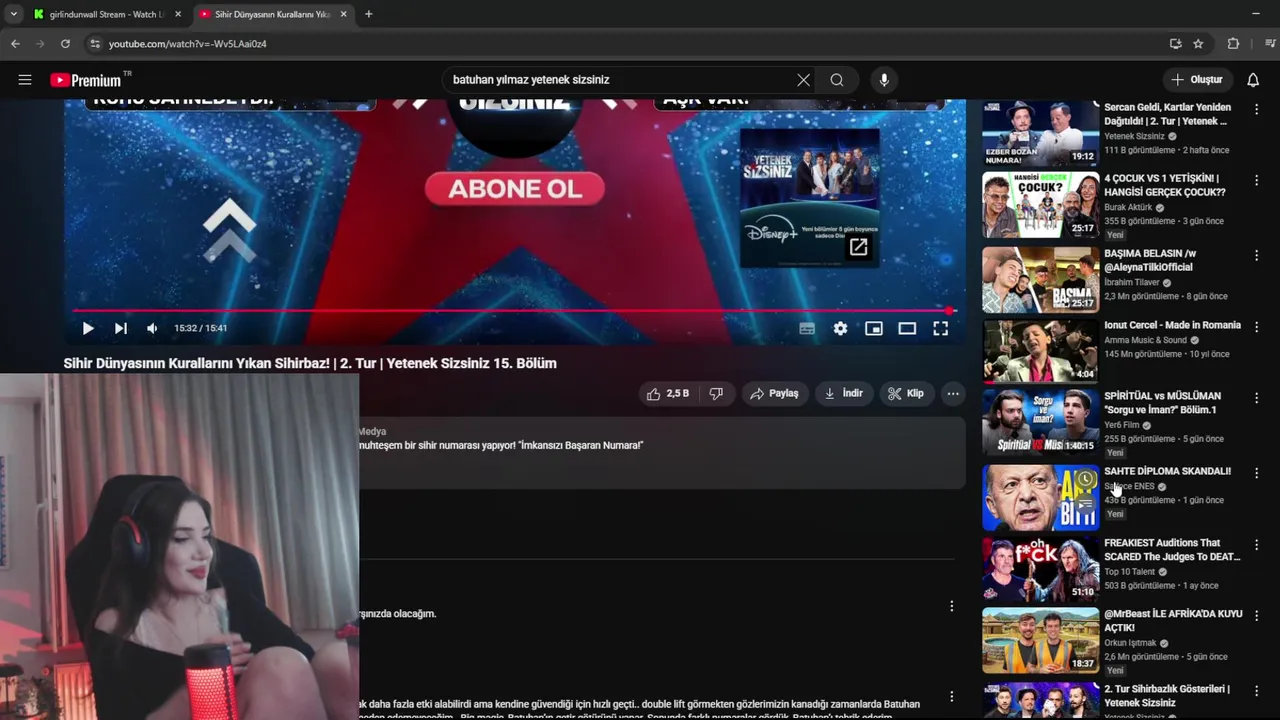Screen dimensions: 1280x720
Task: Open browser extensions puzzle icon
Action: tap(1233, 44)
